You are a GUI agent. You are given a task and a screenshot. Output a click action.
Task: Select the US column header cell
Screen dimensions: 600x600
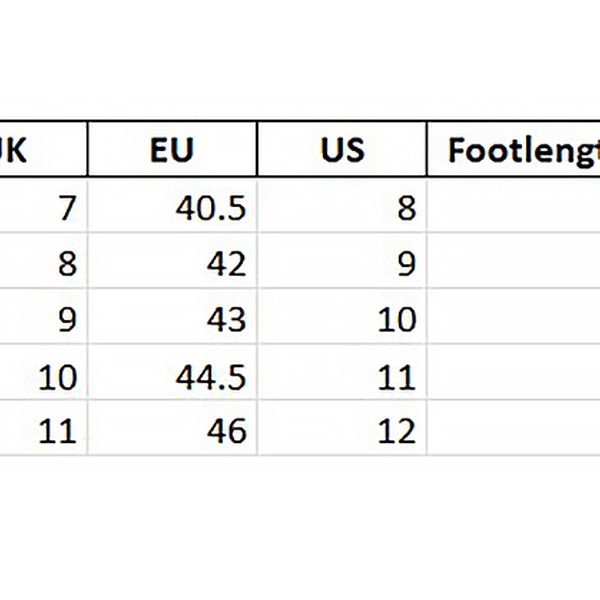click(342, 150)
